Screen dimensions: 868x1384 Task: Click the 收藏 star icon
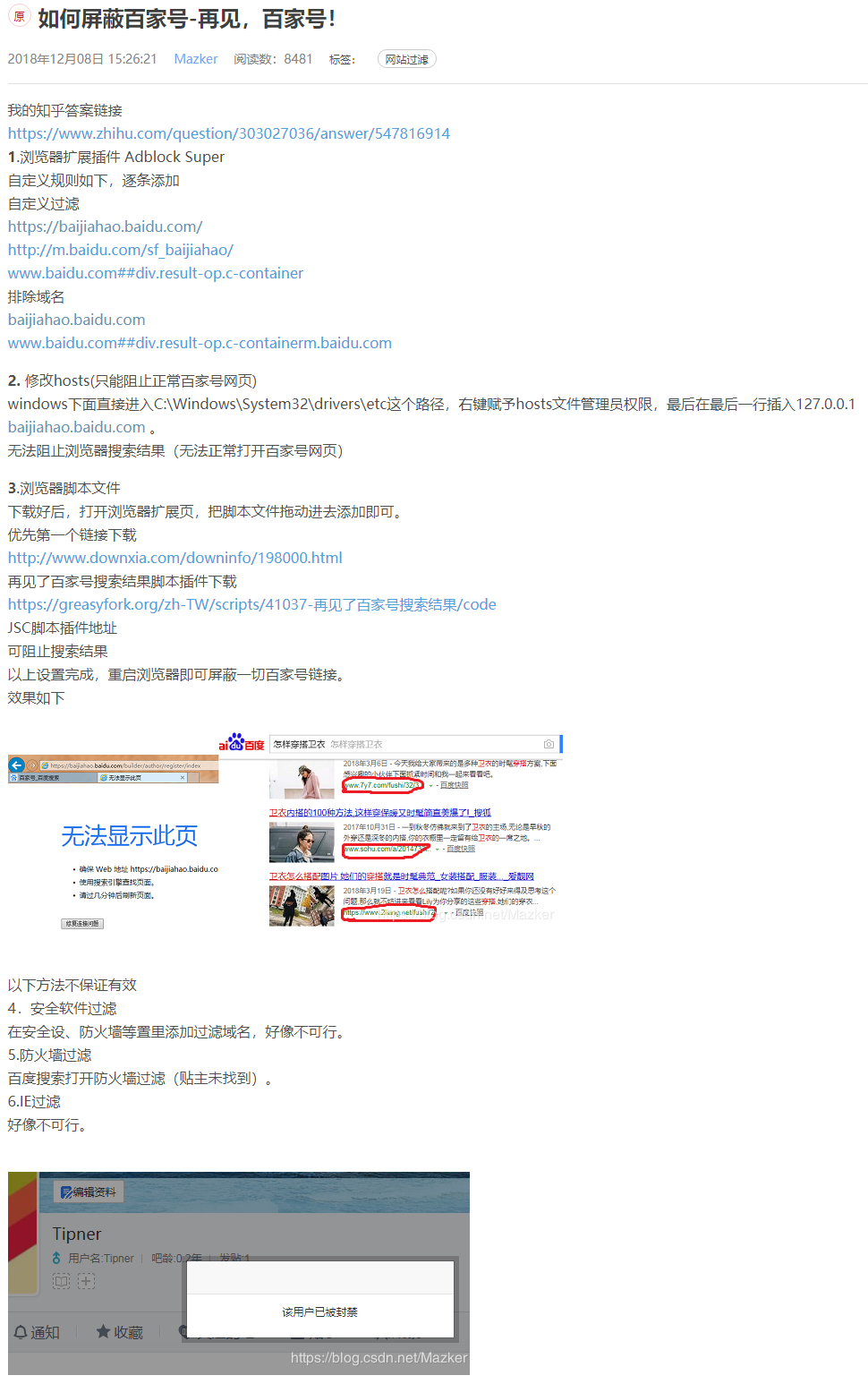(103, 1331)
